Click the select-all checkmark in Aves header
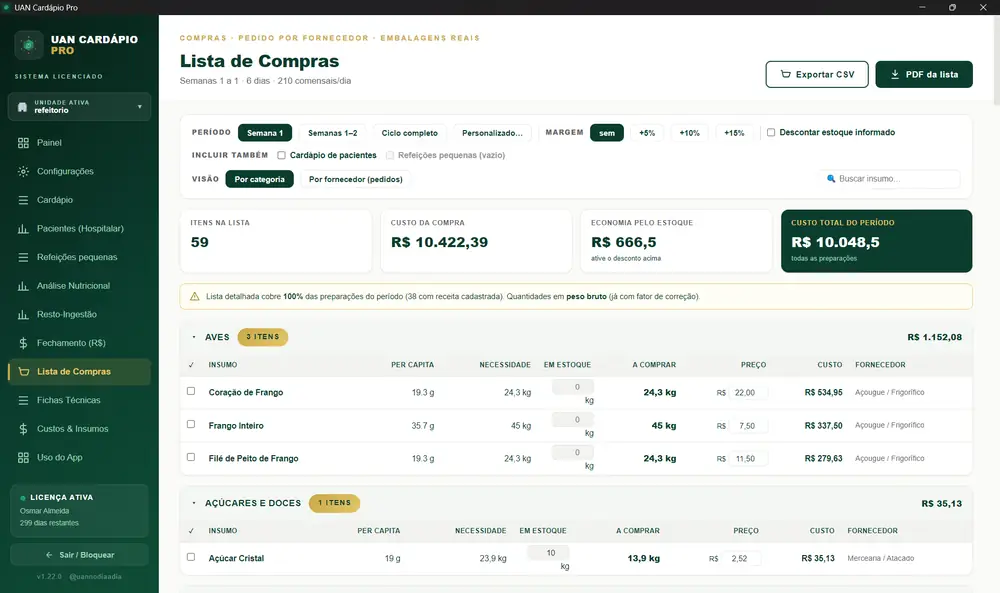 (191, 365)
